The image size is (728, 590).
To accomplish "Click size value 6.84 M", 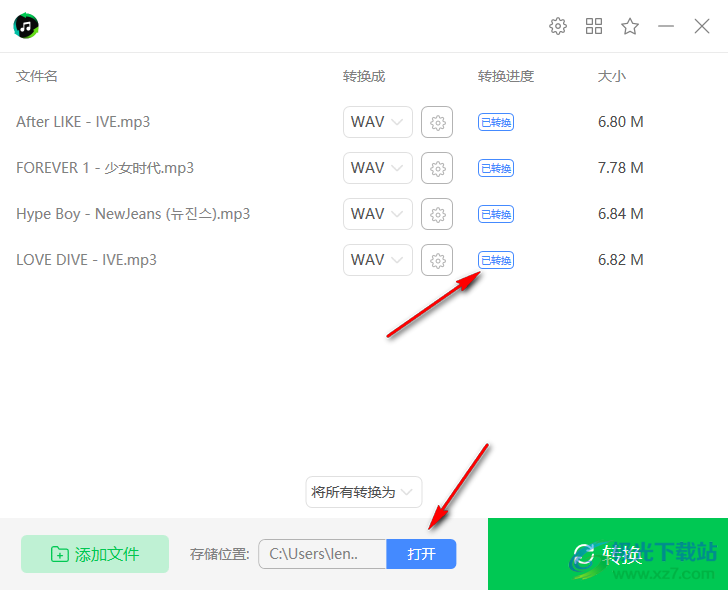I will click(x=621, y=214).
